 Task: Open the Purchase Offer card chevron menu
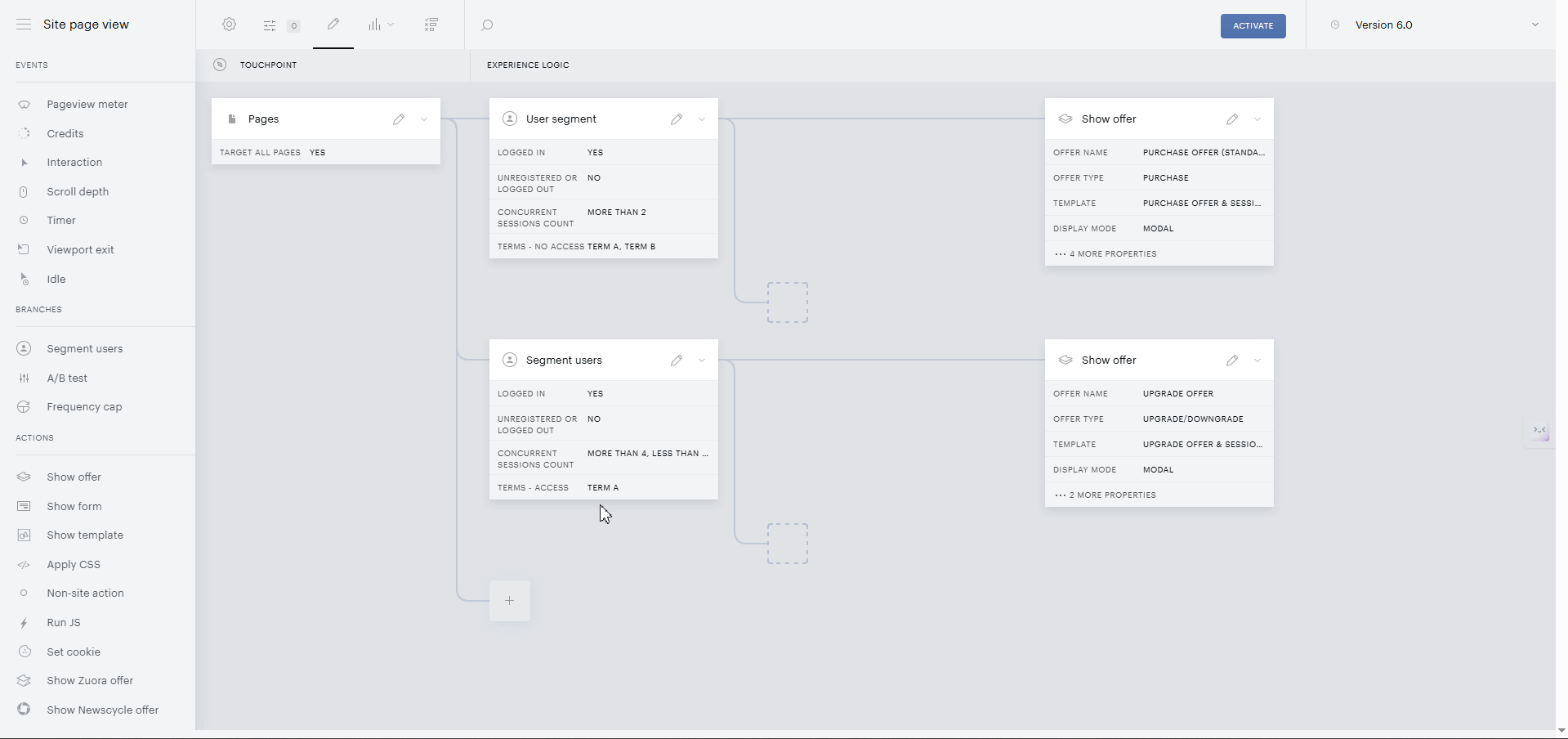(x=1258, y=119)
